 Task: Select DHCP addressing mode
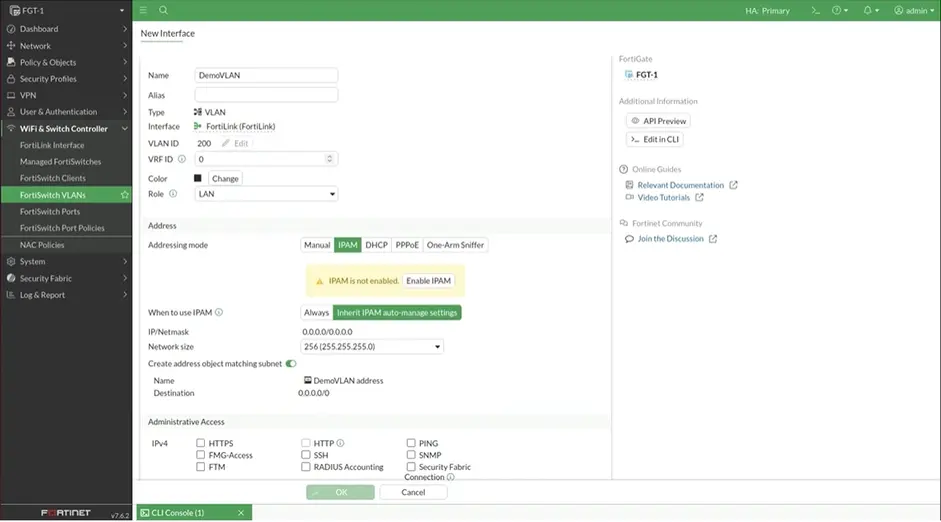[376, 245]
